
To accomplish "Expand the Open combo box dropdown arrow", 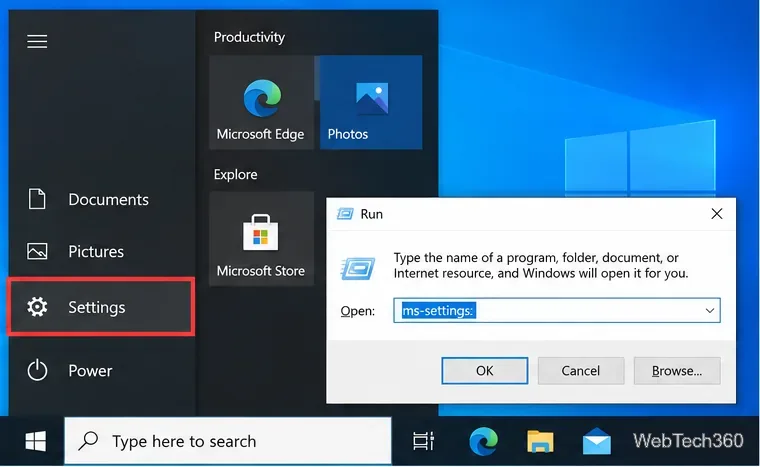I will click(710, 310).
